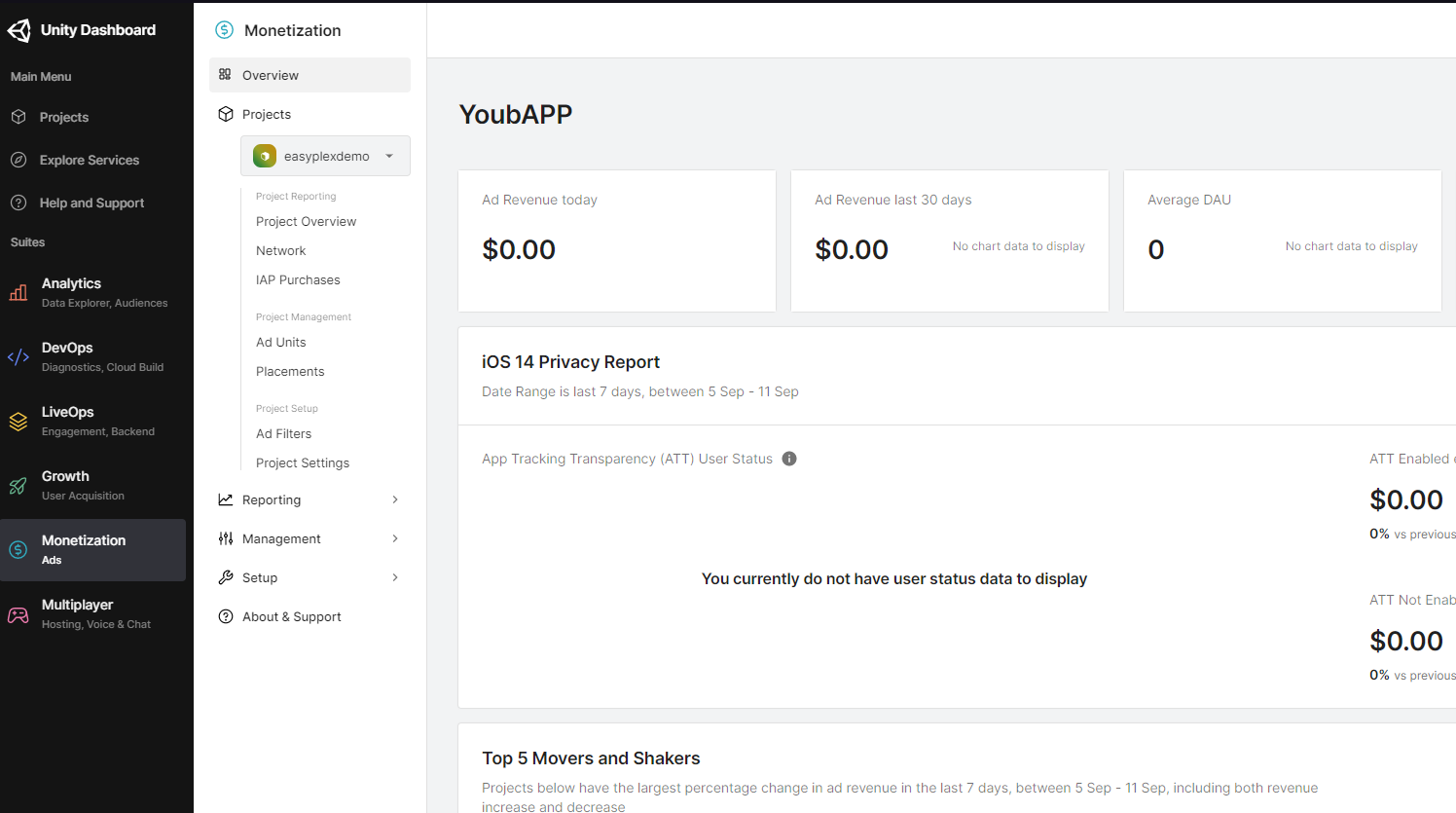Open the IAP Purchases report
This screenshot has height=813, width=1456.
298,279
